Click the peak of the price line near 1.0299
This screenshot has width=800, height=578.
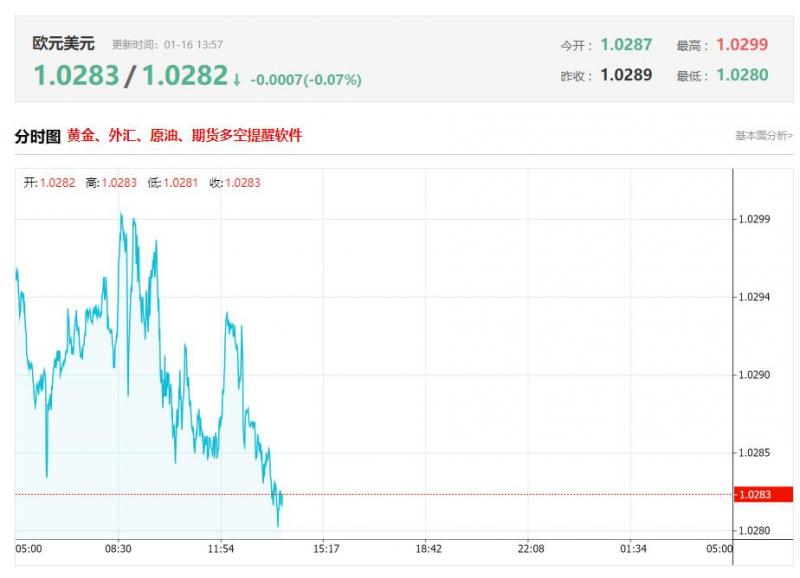click(x=121, y=214)
